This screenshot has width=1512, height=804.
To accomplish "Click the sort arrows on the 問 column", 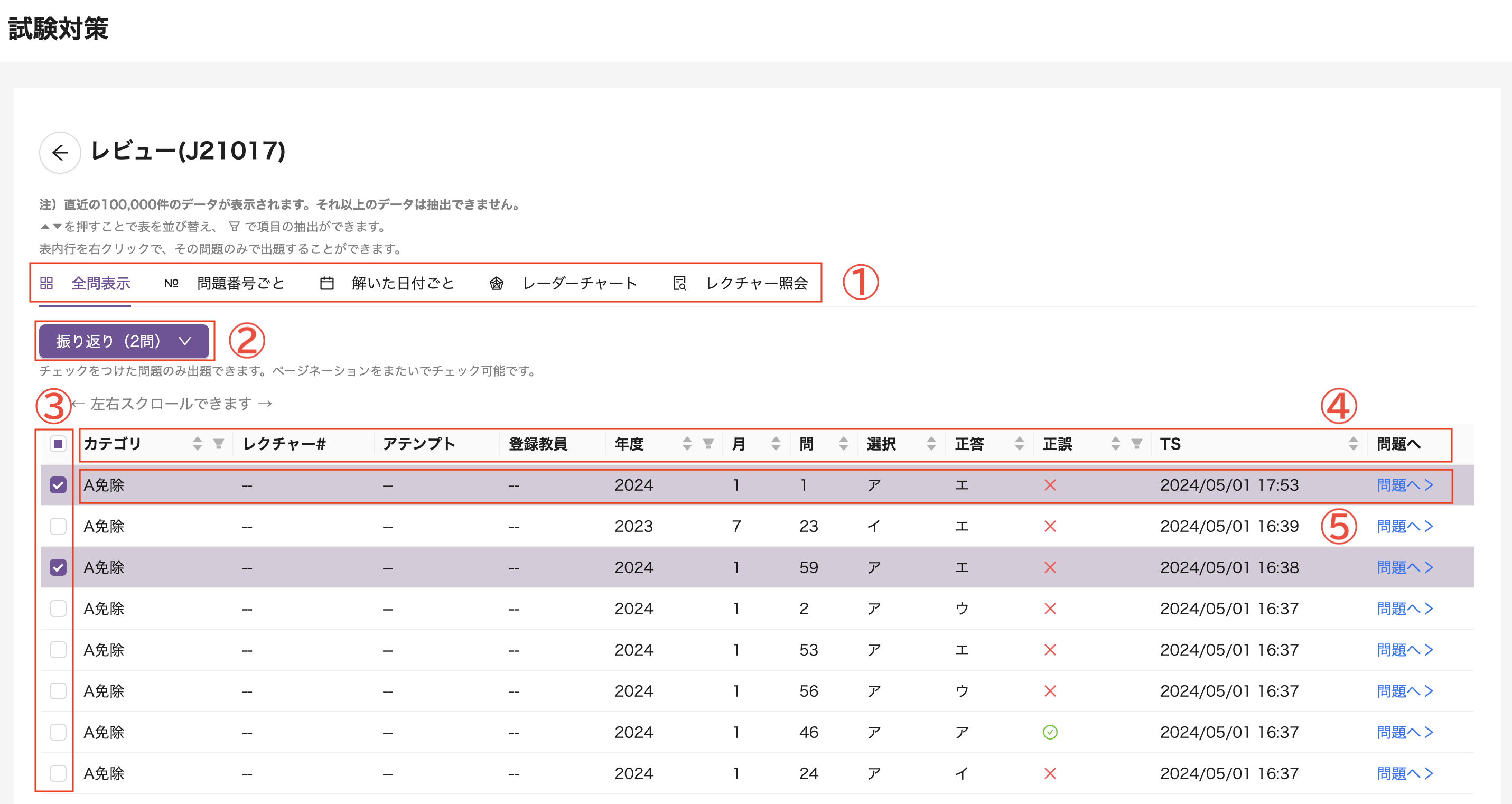I will tap(844, 444).
